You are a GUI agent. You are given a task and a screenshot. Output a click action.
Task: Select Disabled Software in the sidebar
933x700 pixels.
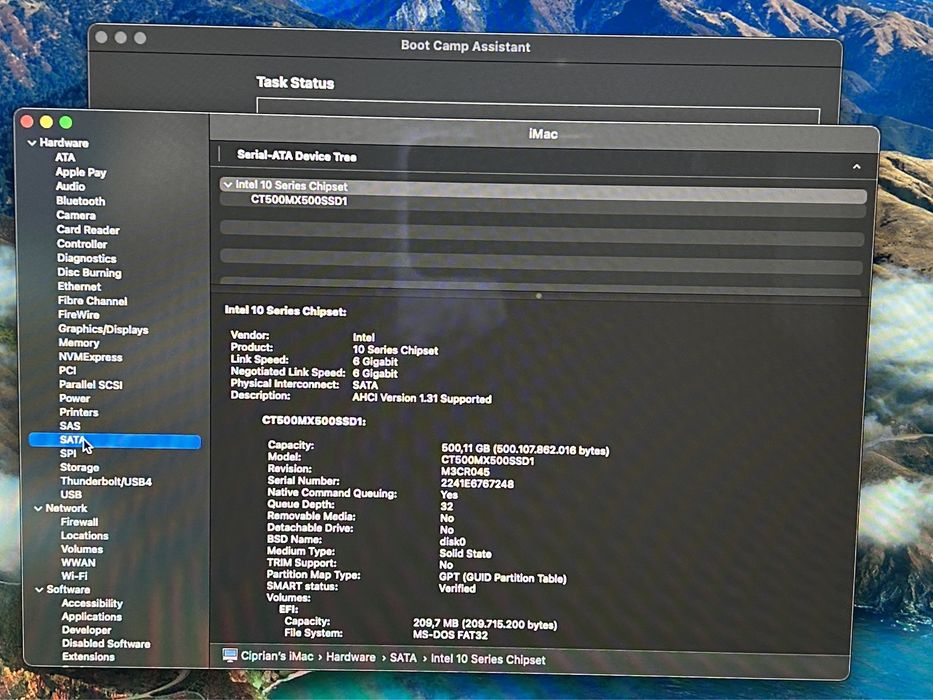106,644
